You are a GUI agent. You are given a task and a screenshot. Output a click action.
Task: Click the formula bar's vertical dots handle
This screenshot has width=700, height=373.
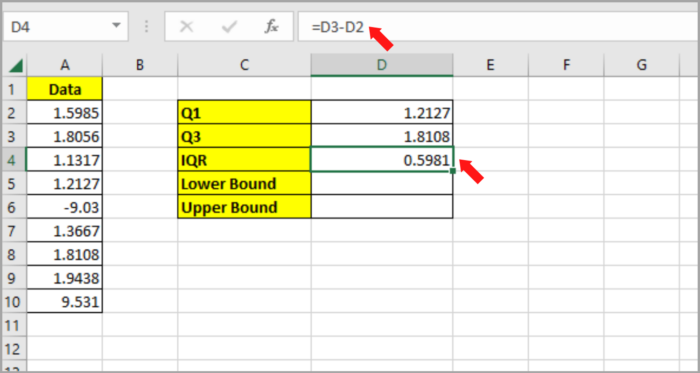146,27
